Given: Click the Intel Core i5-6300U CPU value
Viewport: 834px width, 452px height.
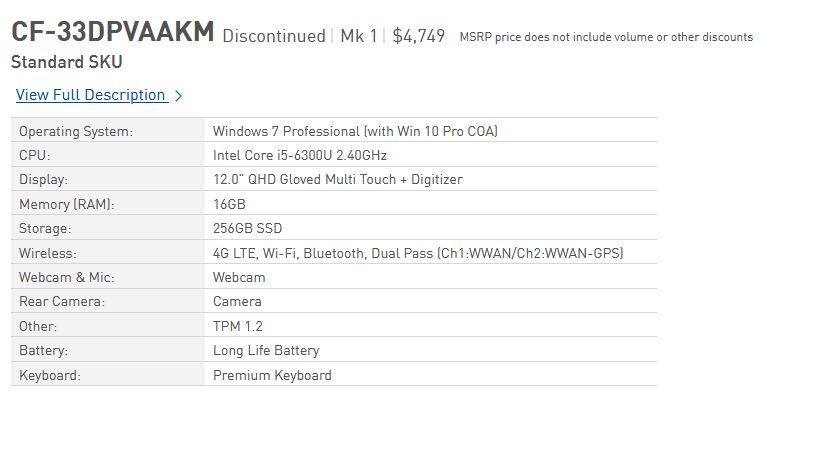Looking at the screenshot, I should tap(299, 156).
